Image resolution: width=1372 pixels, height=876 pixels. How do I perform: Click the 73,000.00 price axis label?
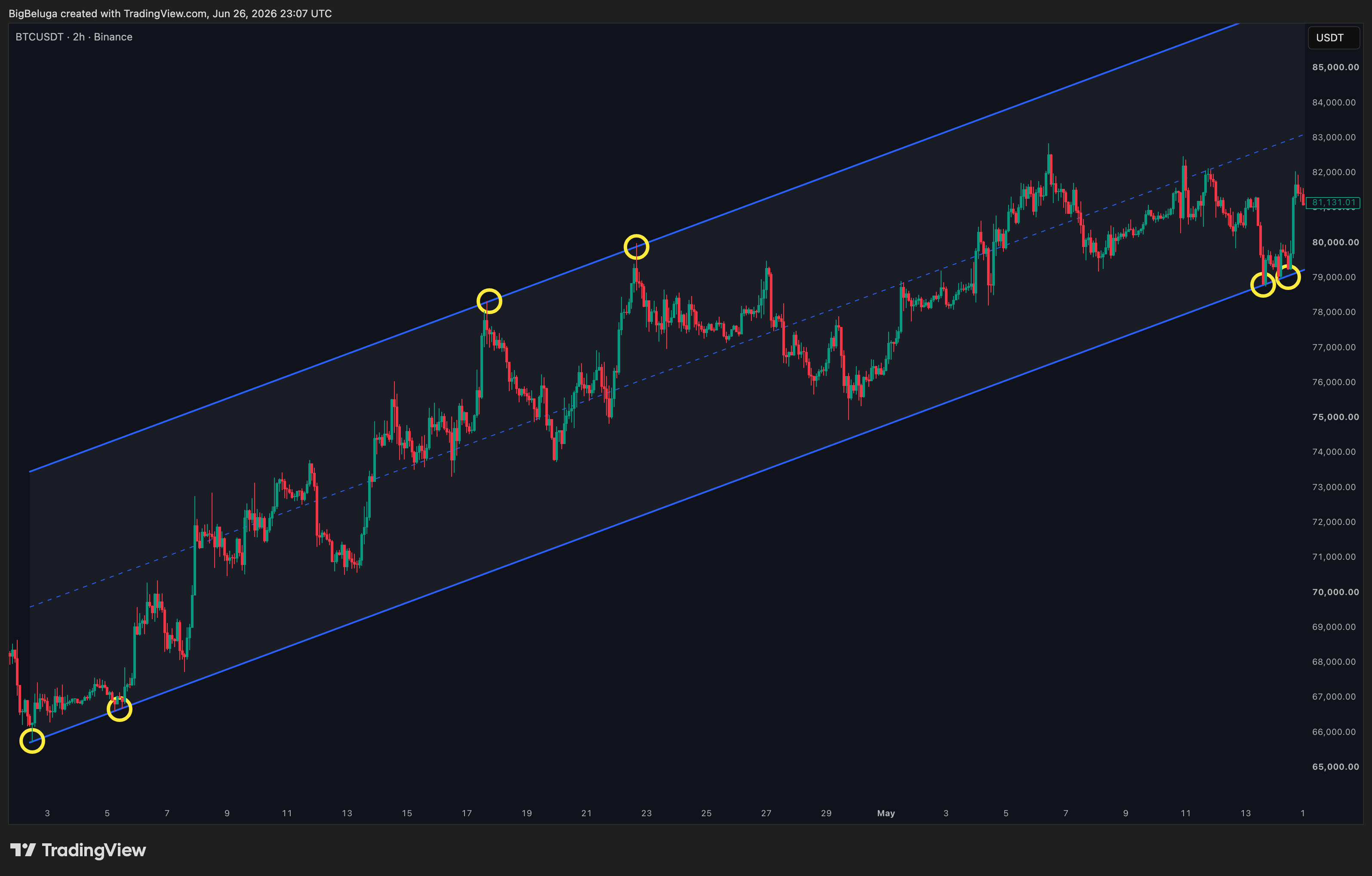1334,487
